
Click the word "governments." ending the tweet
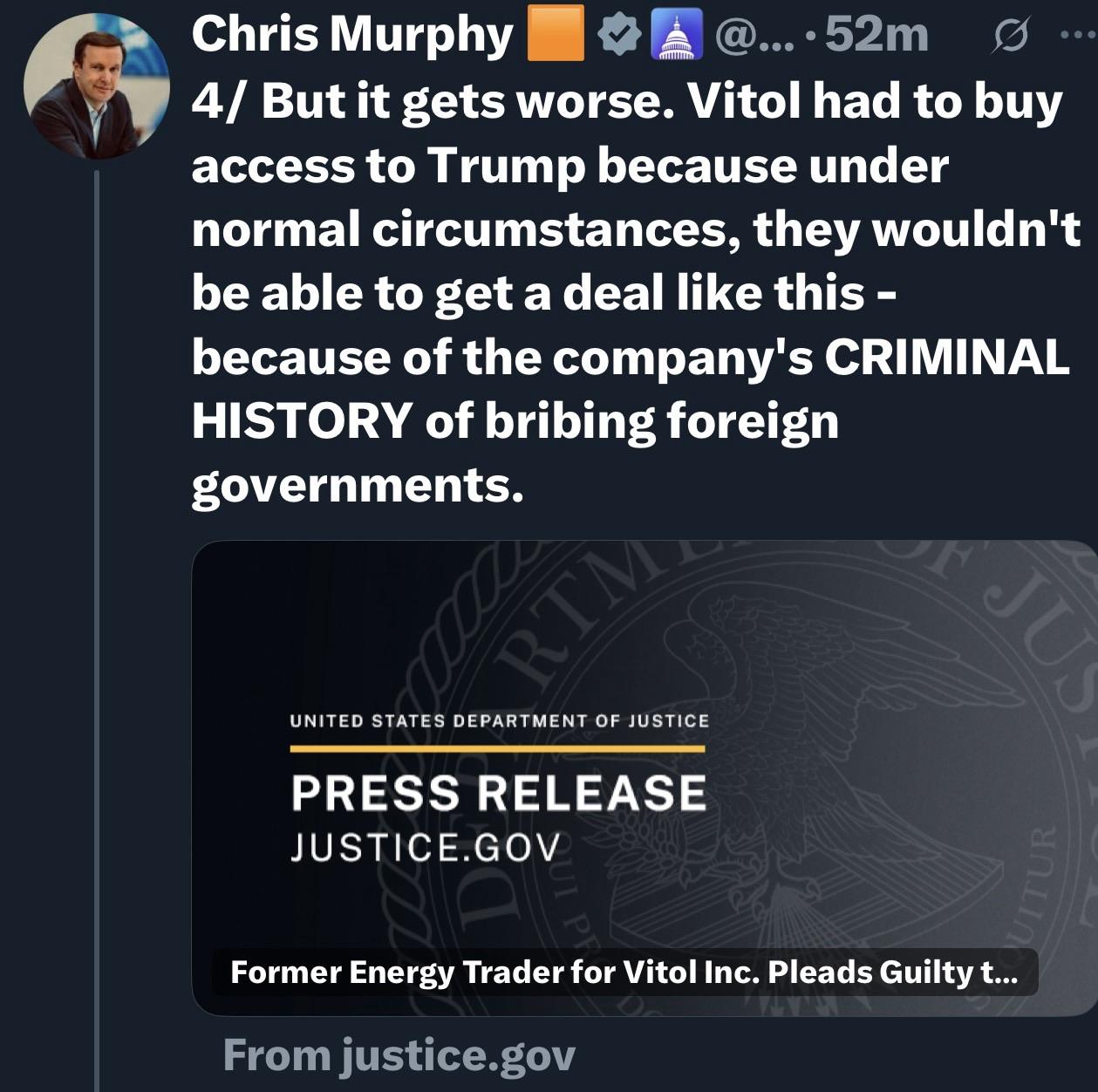click(x=358, y=485)
